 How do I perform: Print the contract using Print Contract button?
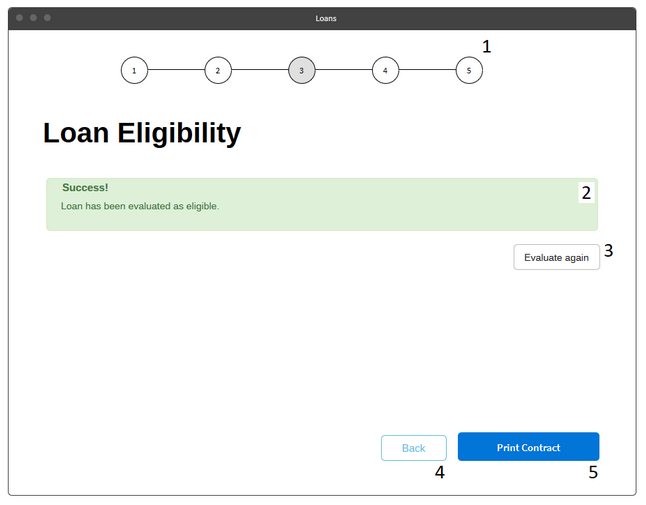(529, 447)
